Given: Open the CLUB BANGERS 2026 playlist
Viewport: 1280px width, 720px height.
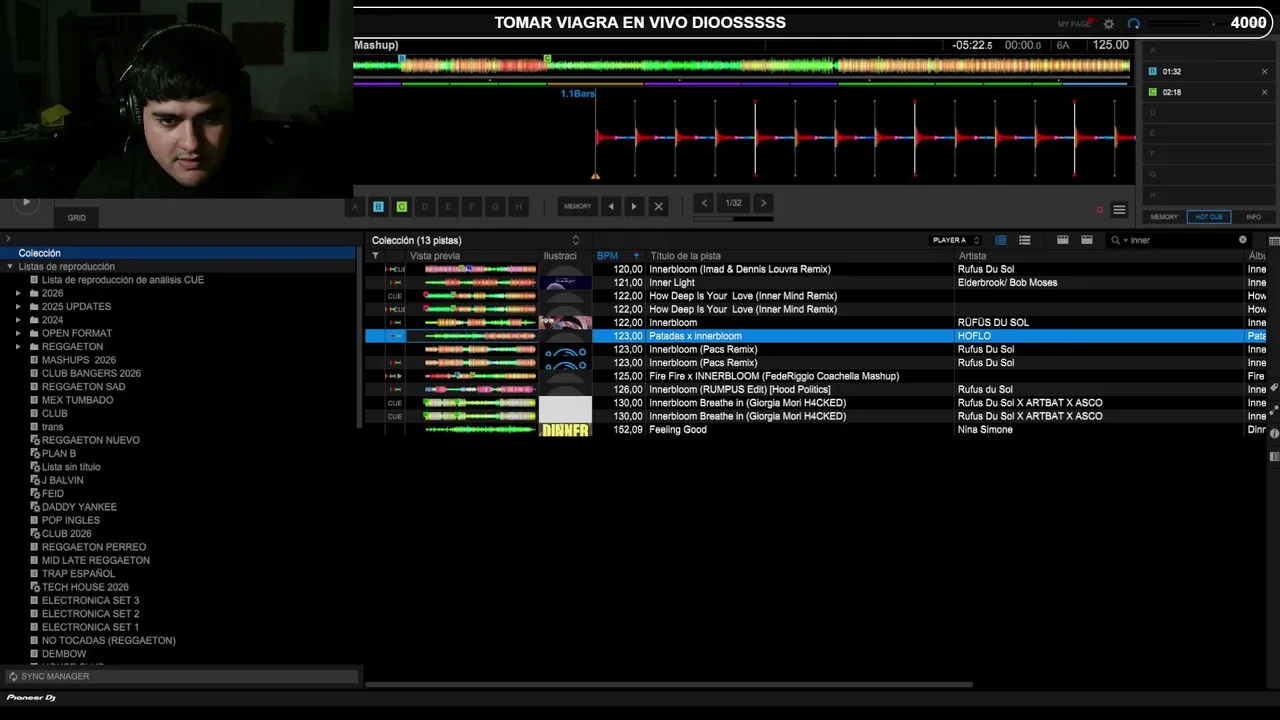Looking at the screenshot, I should (x=91, y=374).
